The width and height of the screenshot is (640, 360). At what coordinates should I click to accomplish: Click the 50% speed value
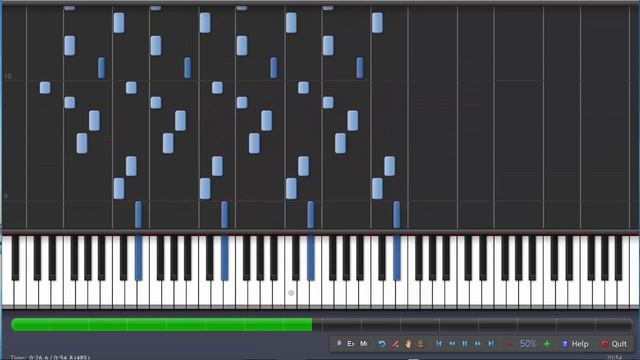(528, 344)
